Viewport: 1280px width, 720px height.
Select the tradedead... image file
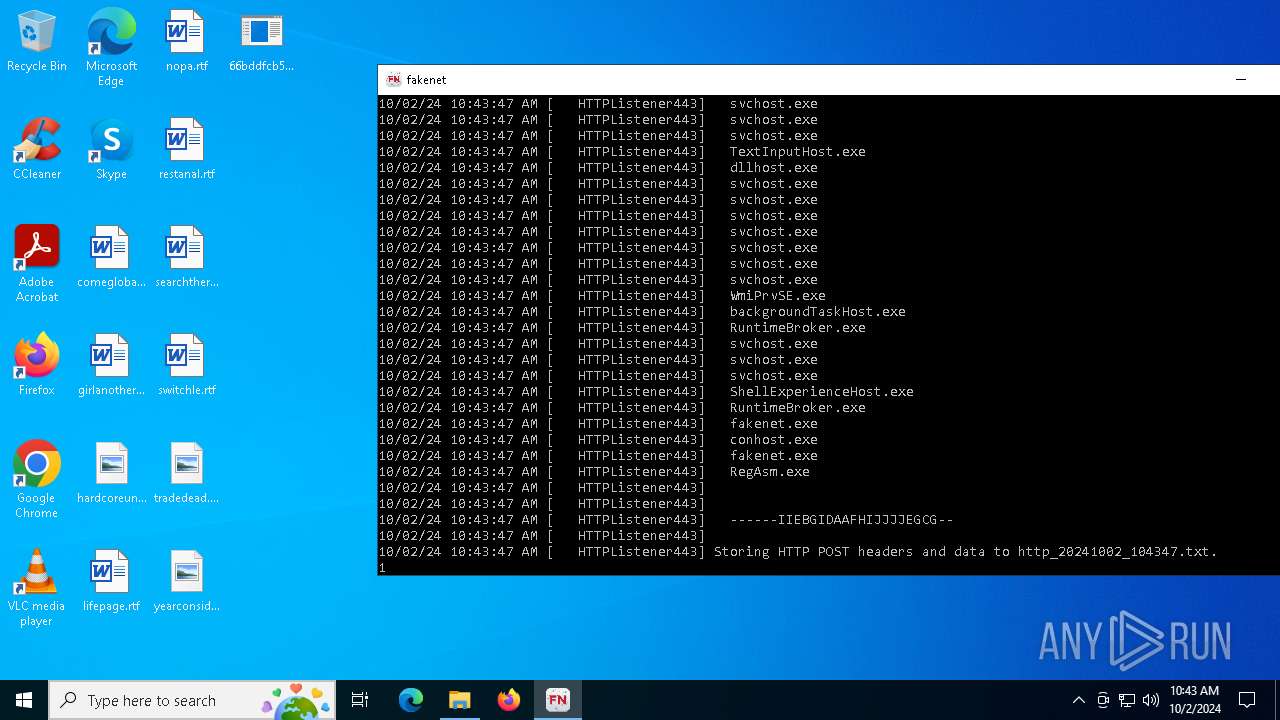click(x=186, y=474)
